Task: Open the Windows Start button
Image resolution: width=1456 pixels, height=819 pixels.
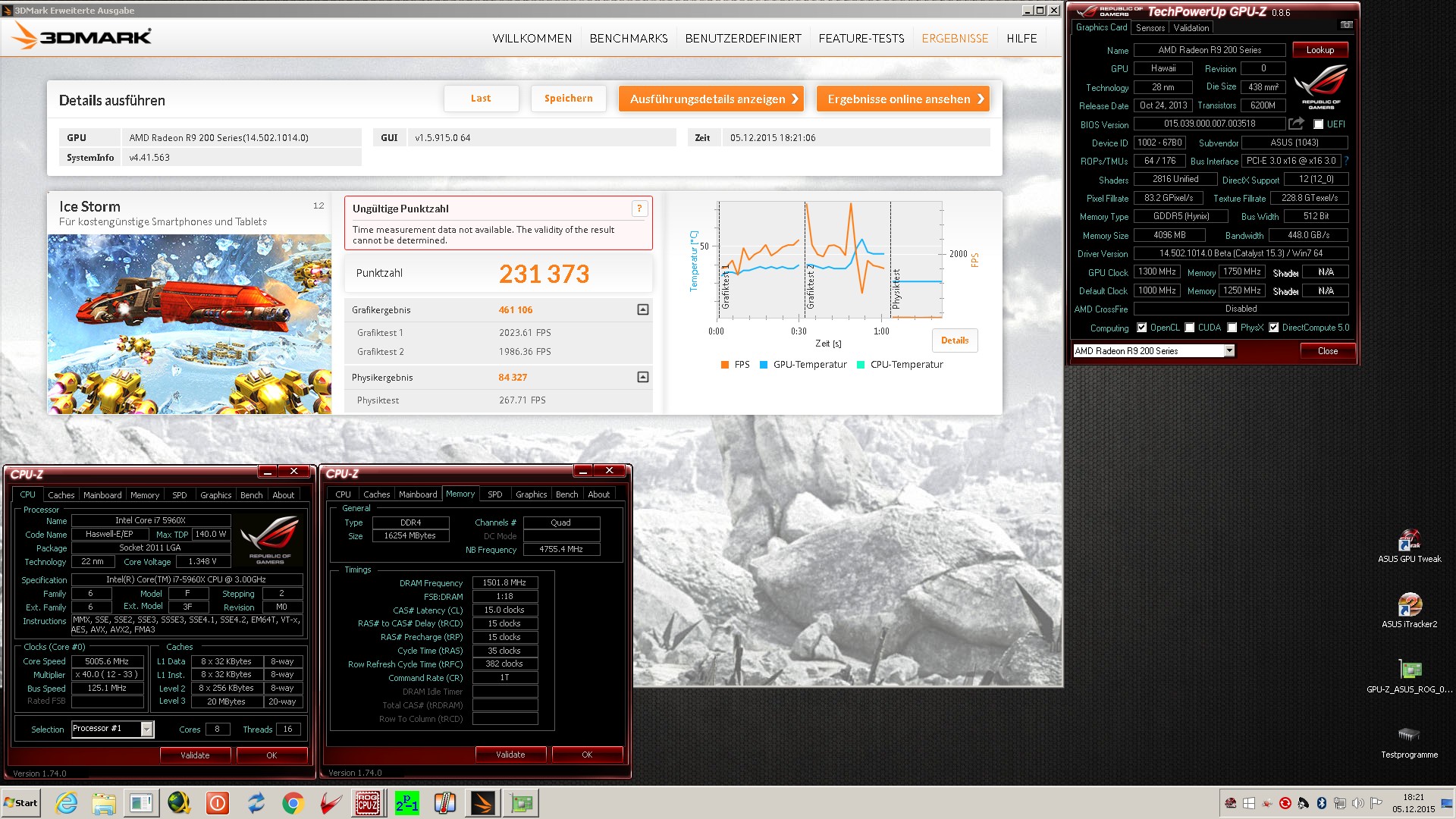Action: tap(21, 803)
